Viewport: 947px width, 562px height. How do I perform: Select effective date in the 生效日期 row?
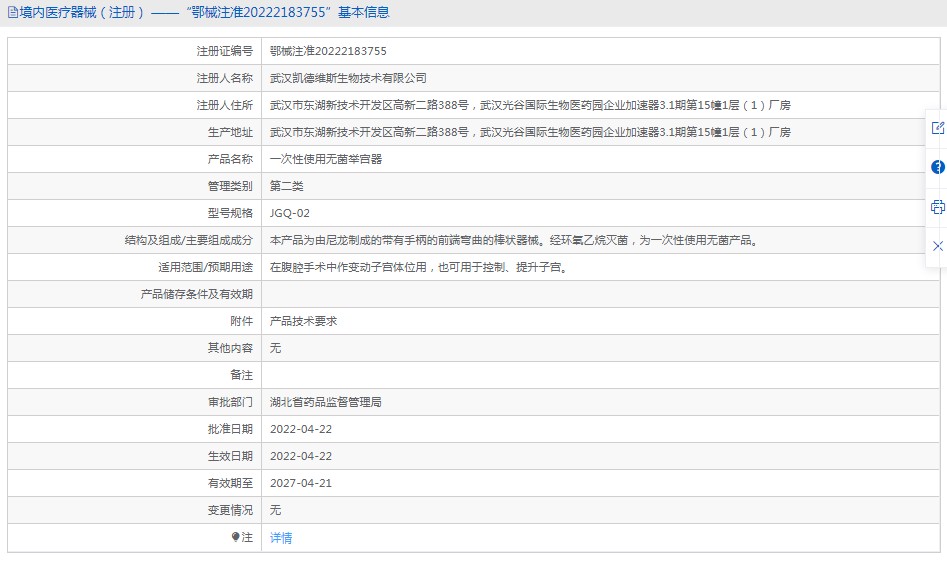coord(301,456)
